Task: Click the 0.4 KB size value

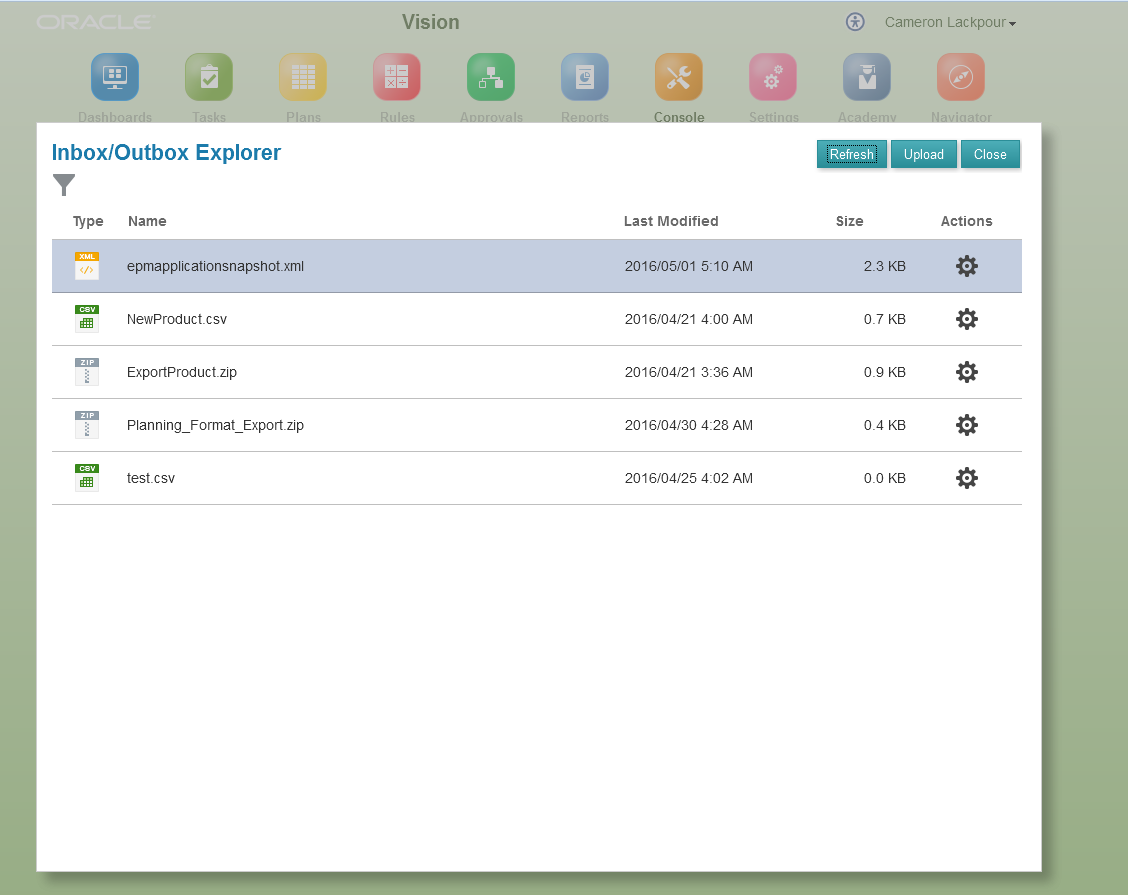Action: [884, 425]
